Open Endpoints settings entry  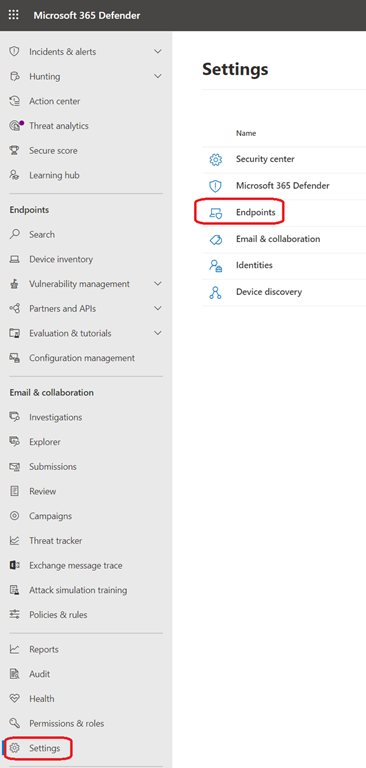(x=255, y=213)
